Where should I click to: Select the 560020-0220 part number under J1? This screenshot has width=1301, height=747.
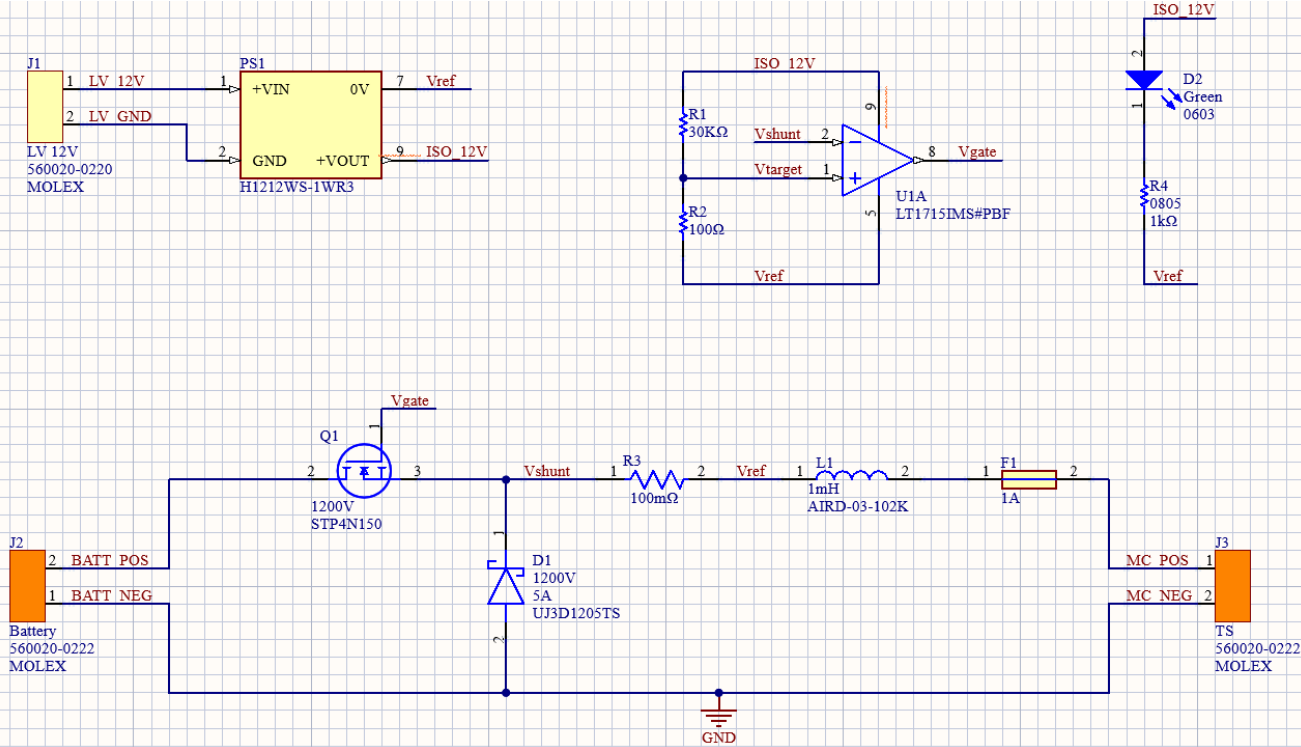(x=69, y=169)
